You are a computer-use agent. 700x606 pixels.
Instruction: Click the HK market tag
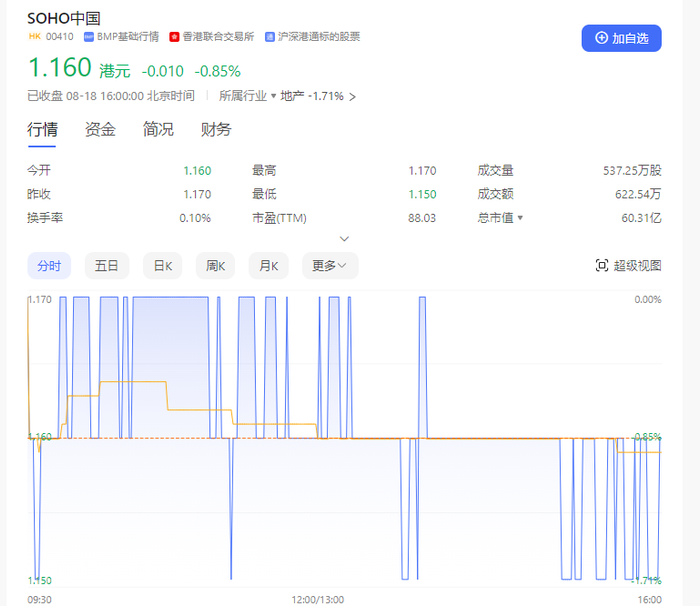(x=35, y=36)
